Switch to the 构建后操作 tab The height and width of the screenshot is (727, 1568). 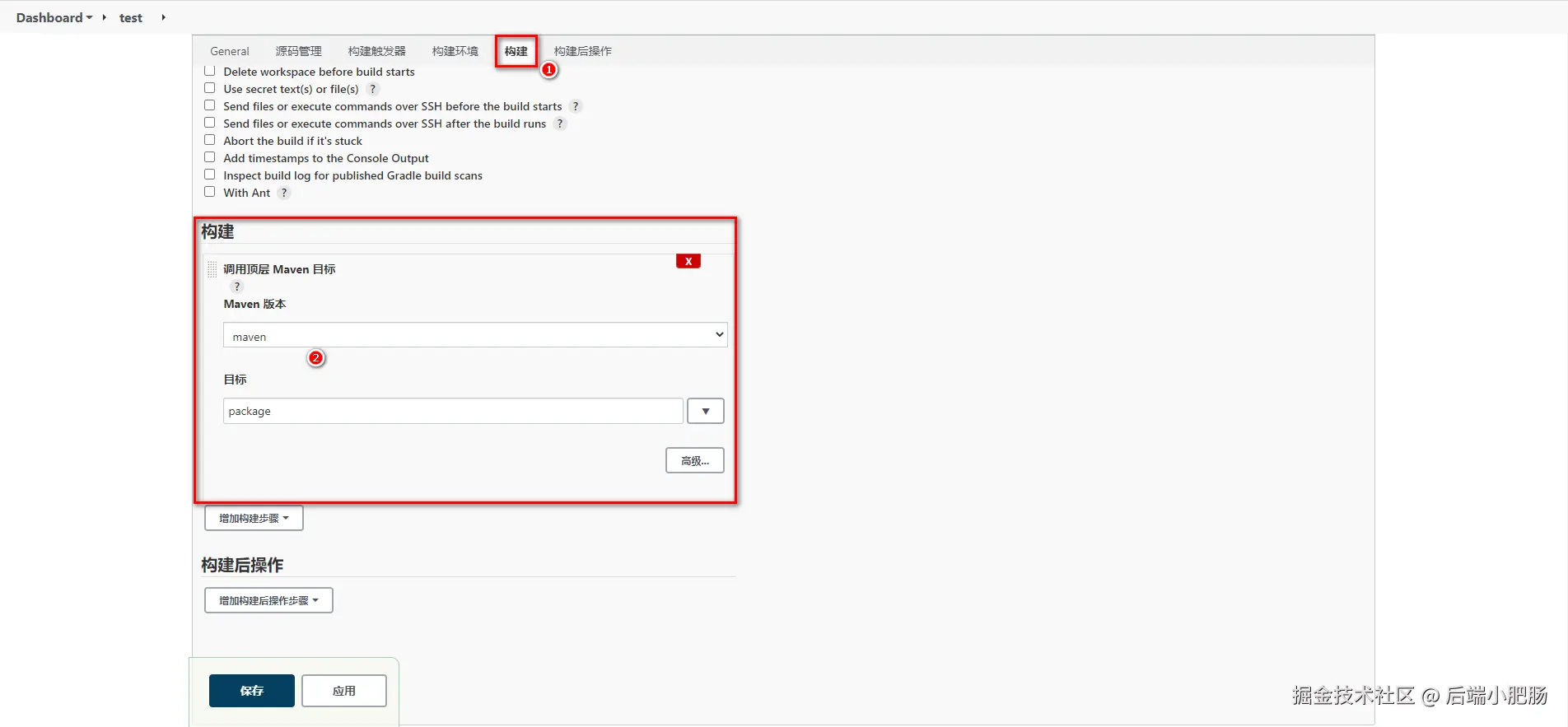(x=583, y=51)
